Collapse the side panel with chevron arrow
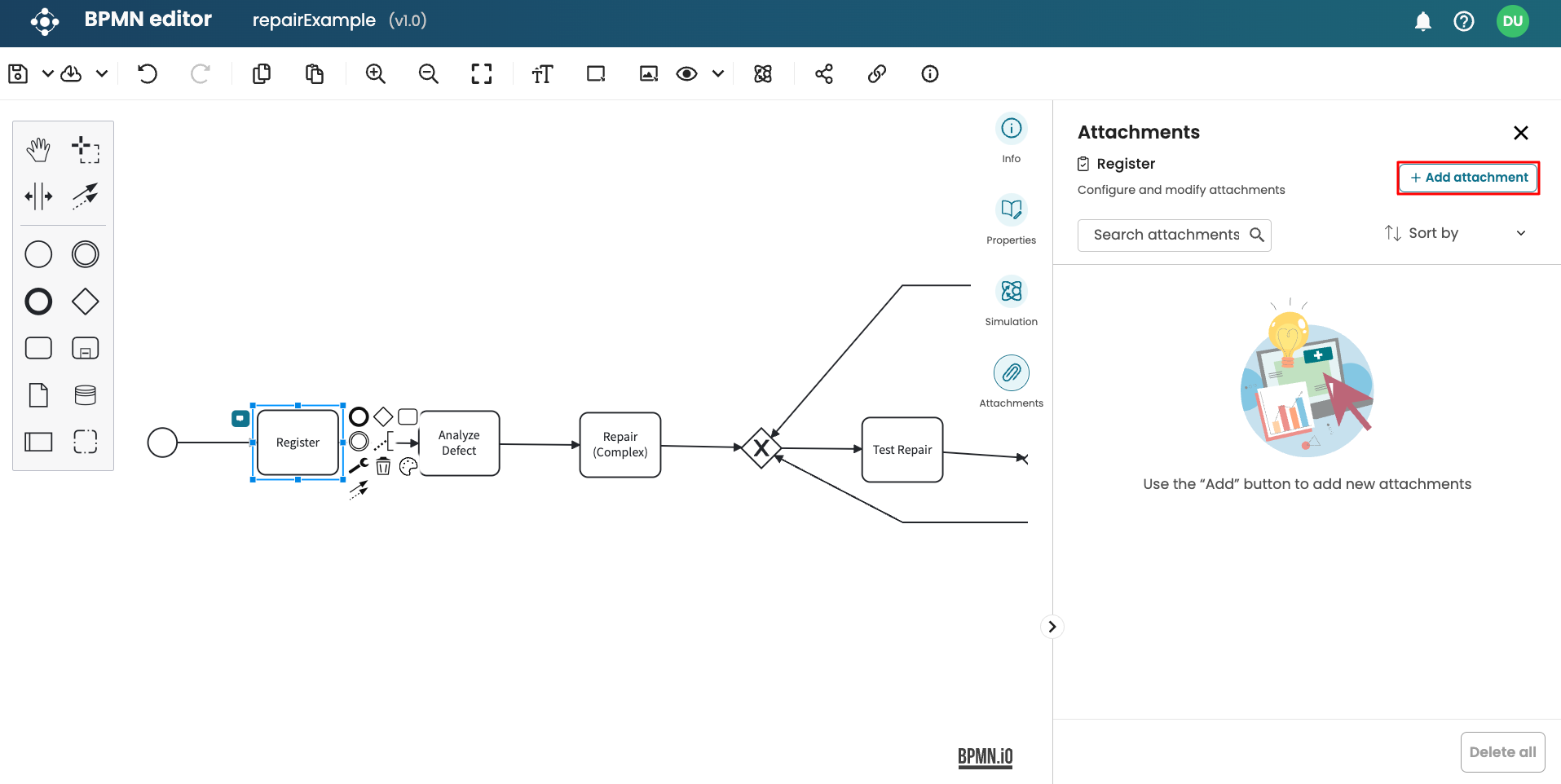The image size is (1561, 784). coord(1052,627)
